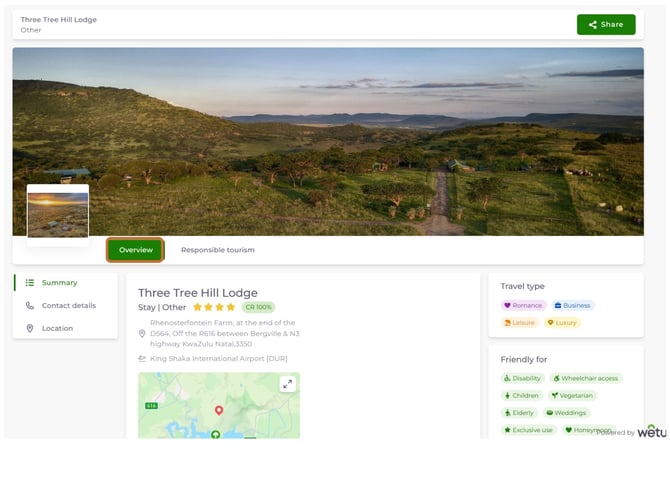The image size is (670, 482).
Task: Select the Luxury travel type tag
Action: [562, 323]
